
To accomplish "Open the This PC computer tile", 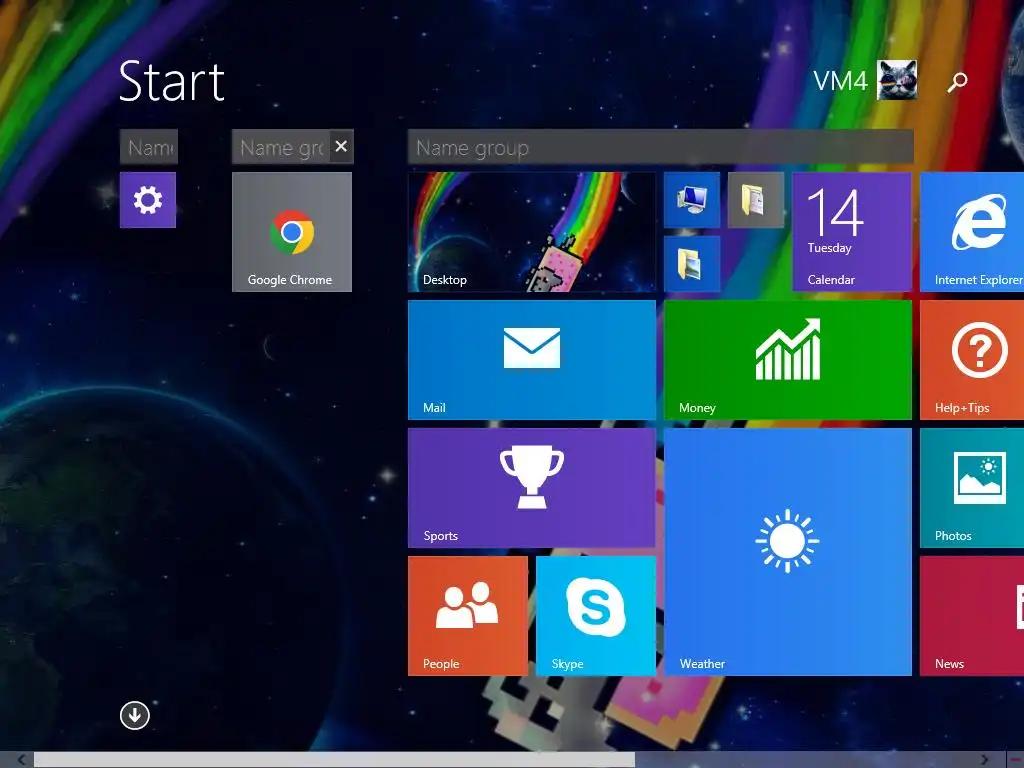I will click(x=692, y=200).
